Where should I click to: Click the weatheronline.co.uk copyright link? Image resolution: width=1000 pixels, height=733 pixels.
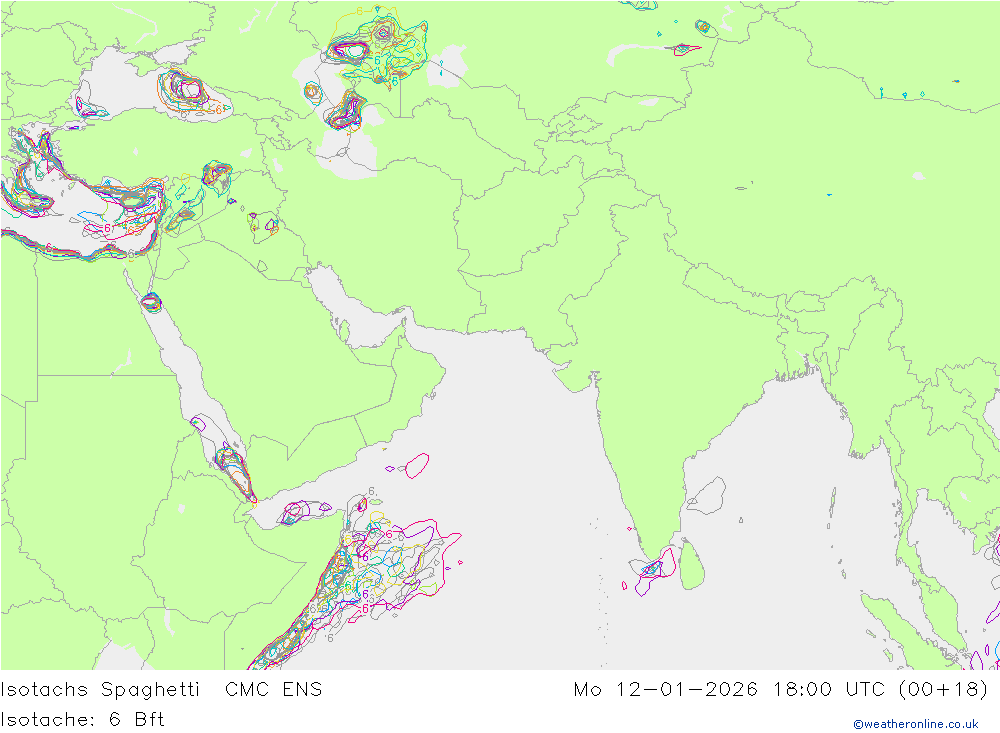(x=915, y=724)
